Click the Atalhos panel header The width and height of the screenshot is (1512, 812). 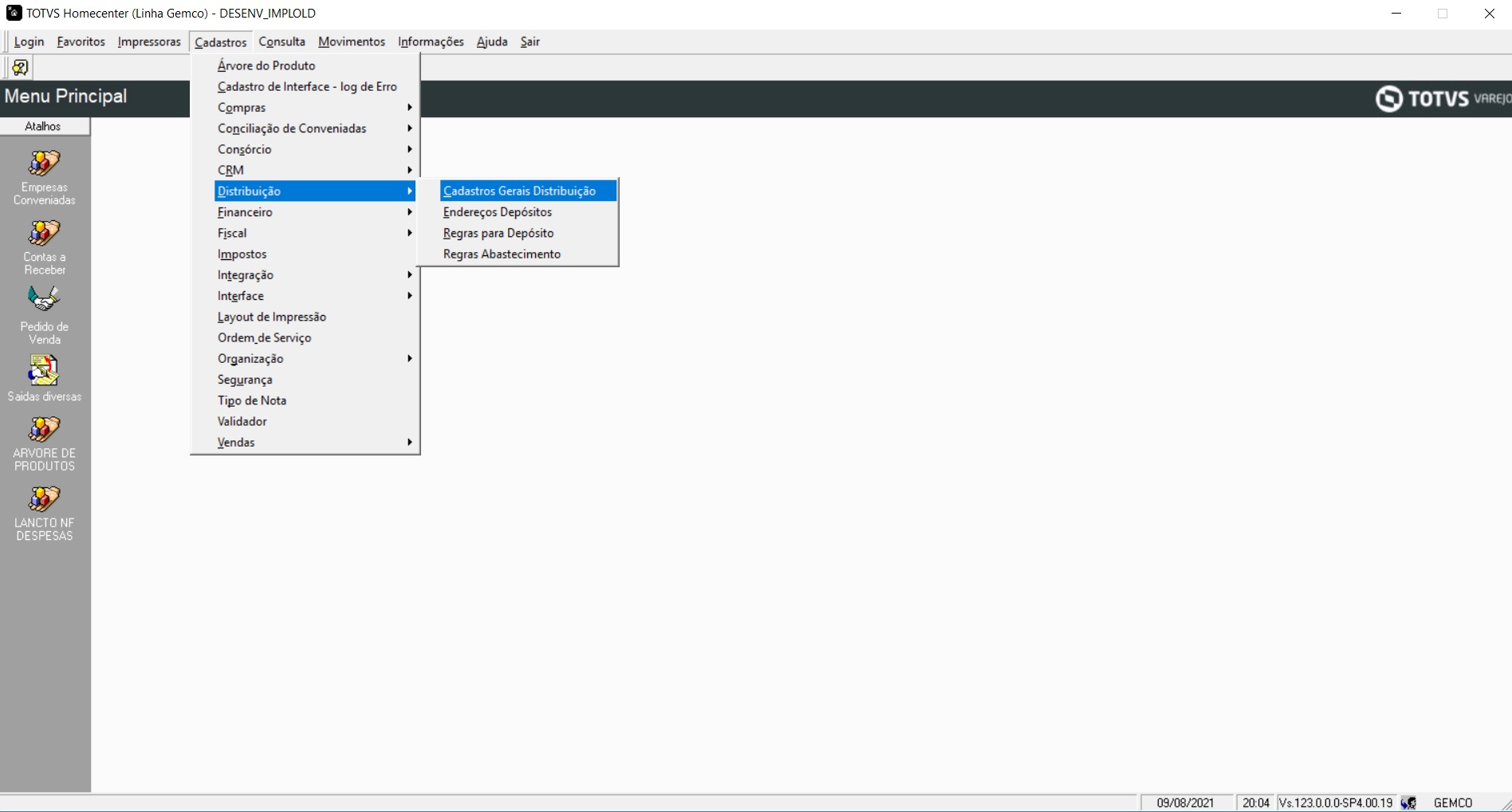click(45, 126)
